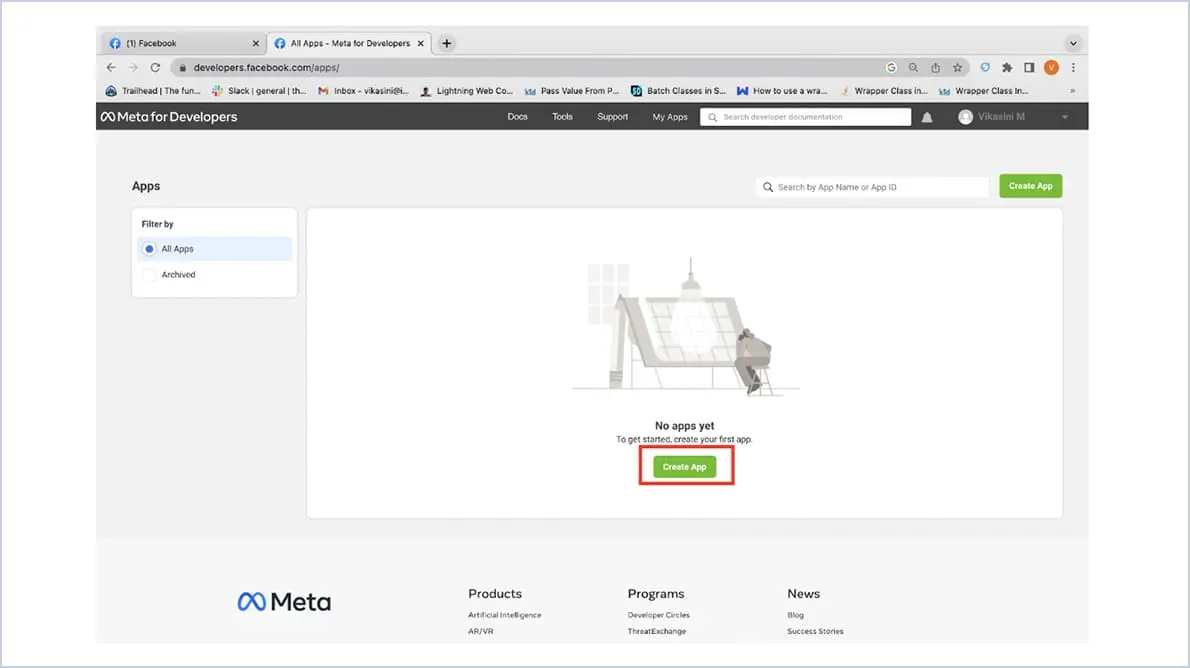Open the orange Chrome profile avatar
1190x668 pixels.
1051,68
